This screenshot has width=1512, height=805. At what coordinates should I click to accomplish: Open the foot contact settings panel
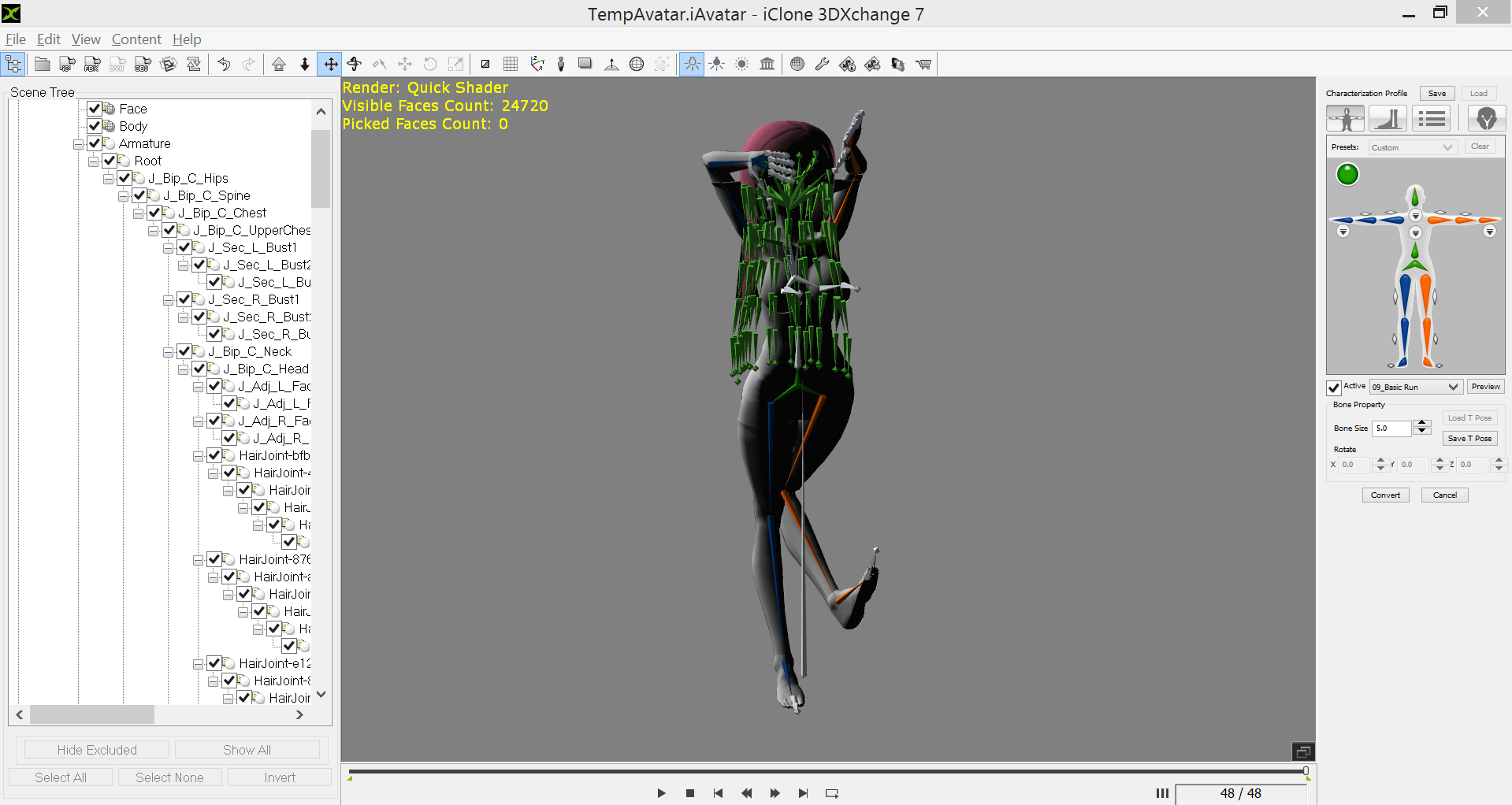coord(1388,119)
